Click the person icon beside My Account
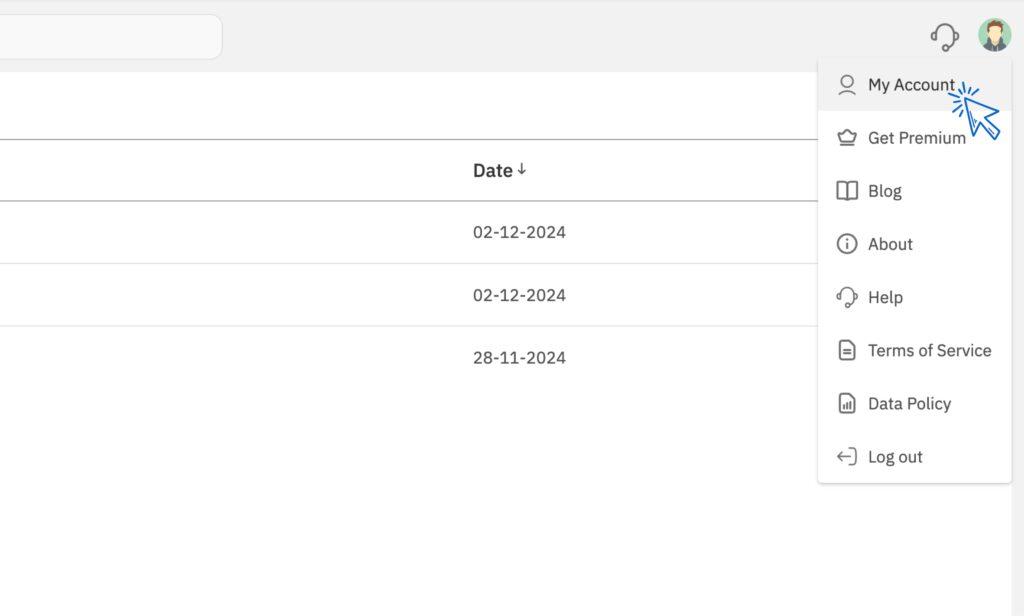Image resolution: width=1024 pixels, height=616 pixels. 847,85
